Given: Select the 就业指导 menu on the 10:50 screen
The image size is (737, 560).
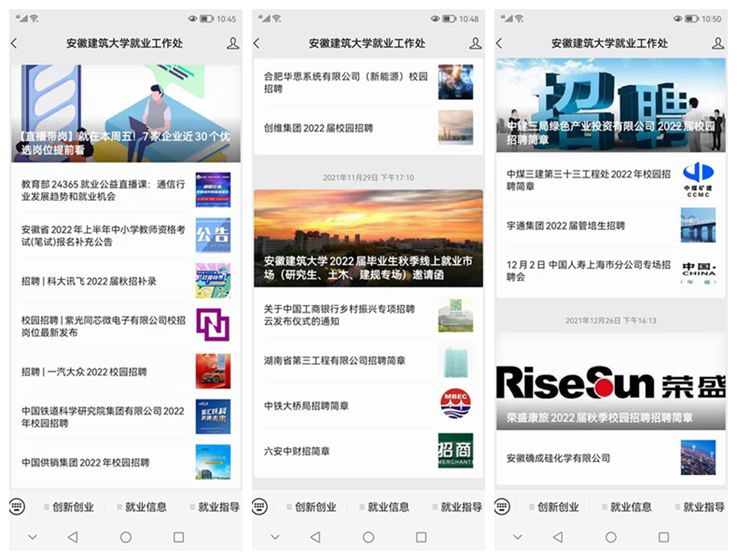Looking at the screenshot, I should (x=702, y=507).
